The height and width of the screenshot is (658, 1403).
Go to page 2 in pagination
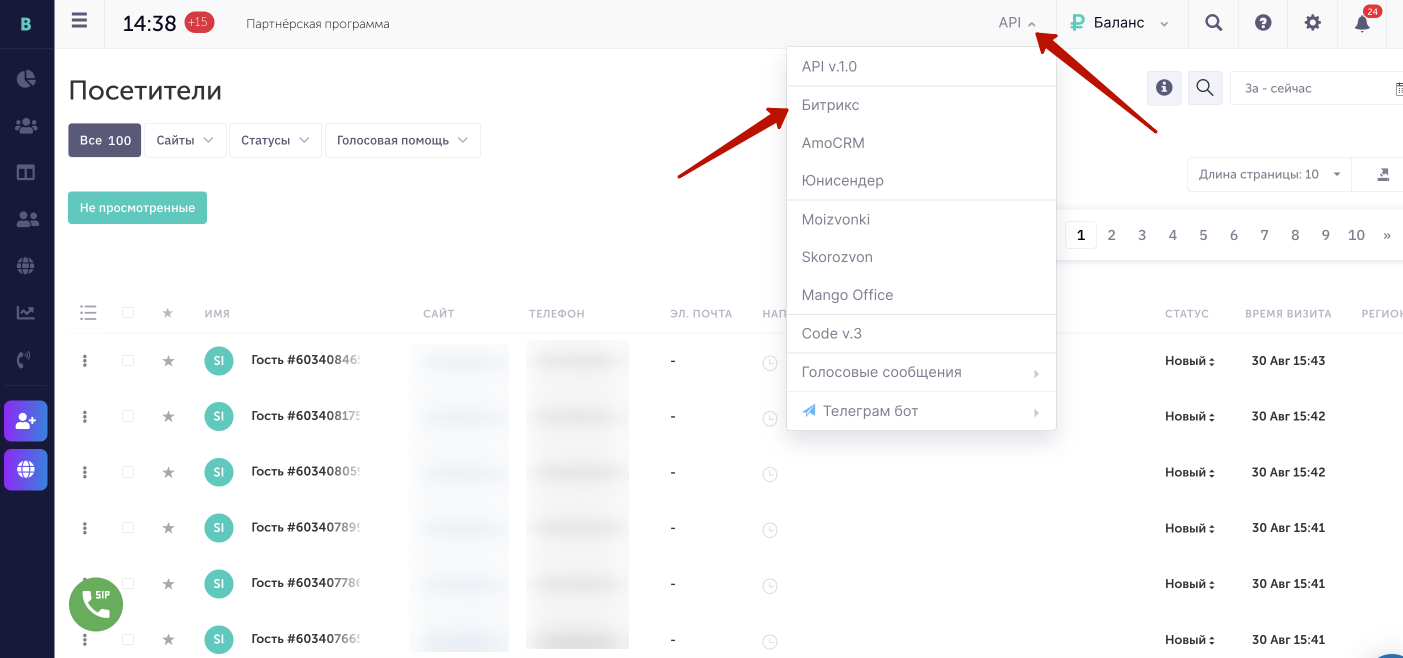coord(1111,235)
